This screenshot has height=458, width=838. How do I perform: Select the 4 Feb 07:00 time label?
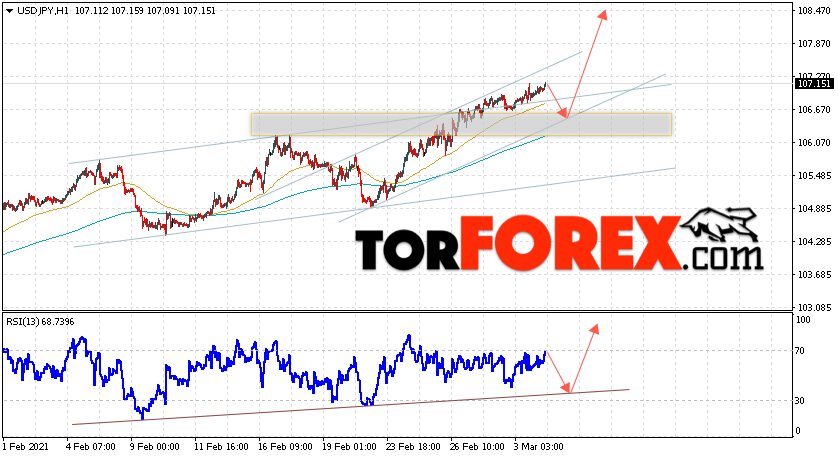pos(91,446)
